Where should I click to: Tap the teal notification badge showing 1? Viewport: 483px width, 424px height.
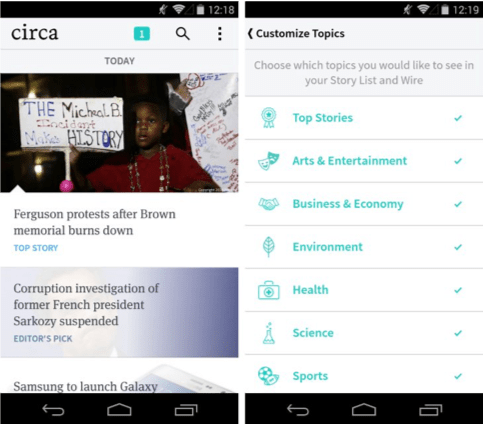pyautogui.click(x=142, y=34)
